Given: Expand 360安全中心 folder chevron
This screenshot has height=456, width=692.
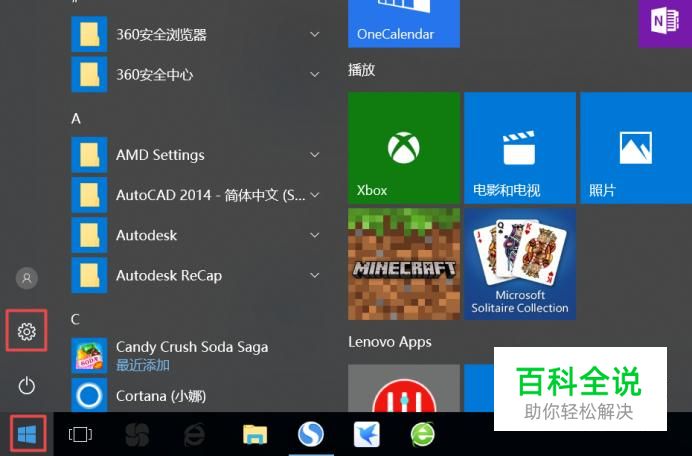Looking at the screenshot, I should click(315, 75).
